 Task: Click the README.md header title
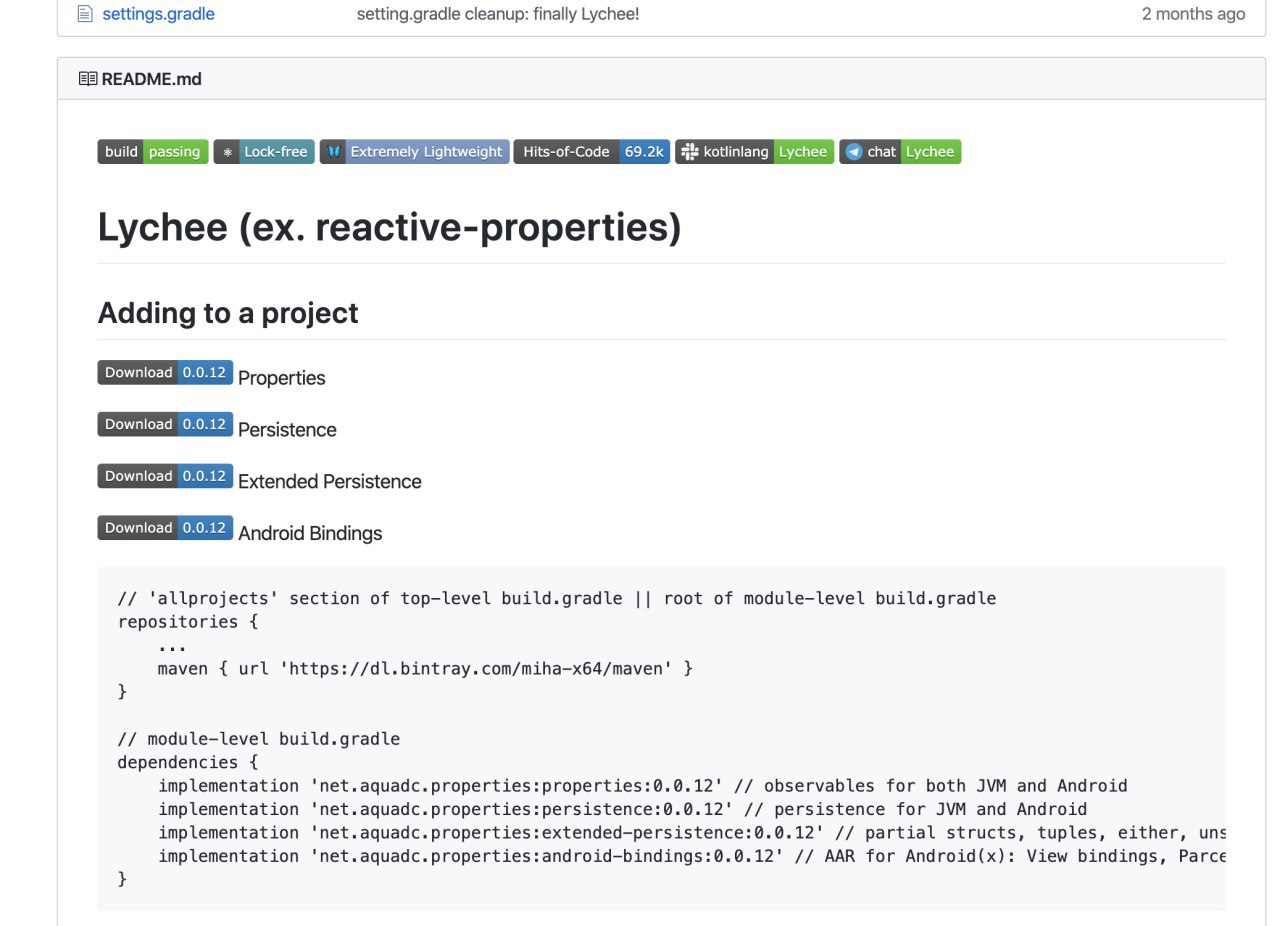151,78
